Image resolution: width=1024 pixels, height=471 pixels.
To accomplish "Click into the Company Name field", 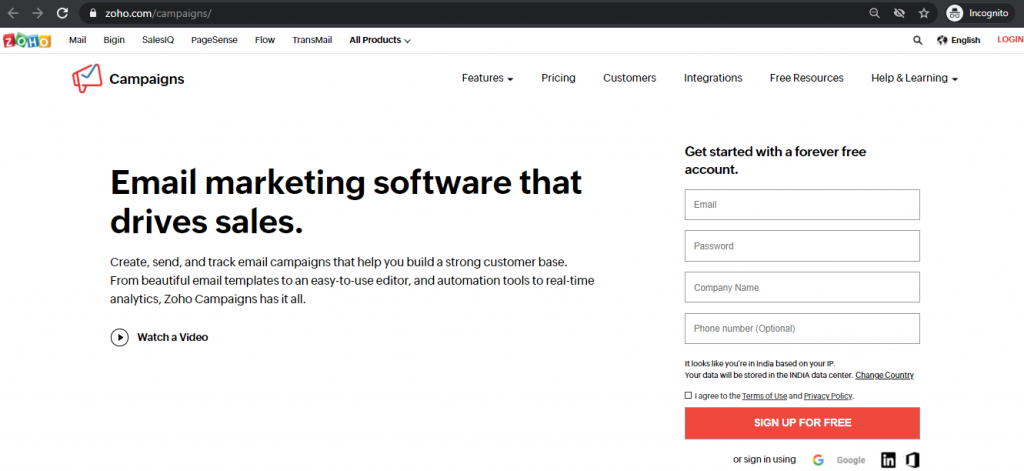I will tap(802, 287).
